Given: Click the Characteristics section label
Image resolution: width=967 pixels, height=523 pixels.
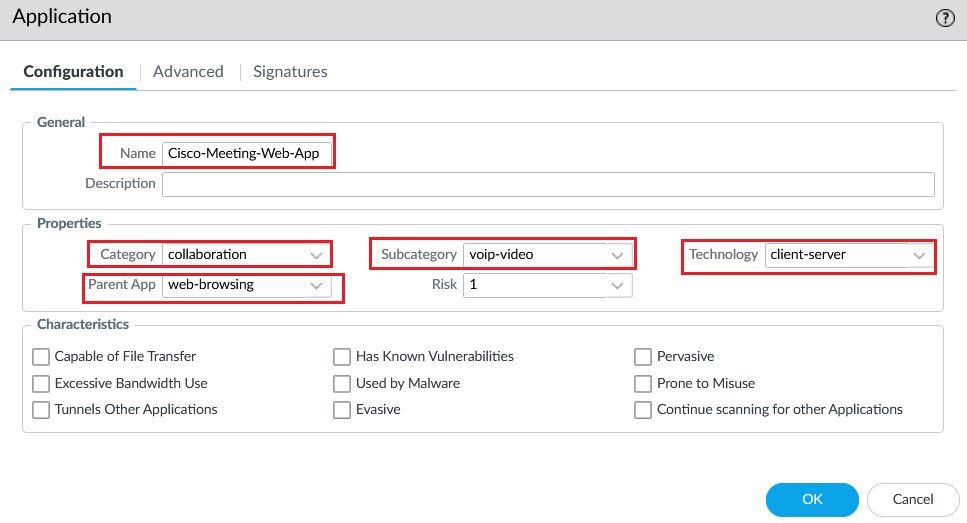Looking at the screenshot, I should (83, 324).
